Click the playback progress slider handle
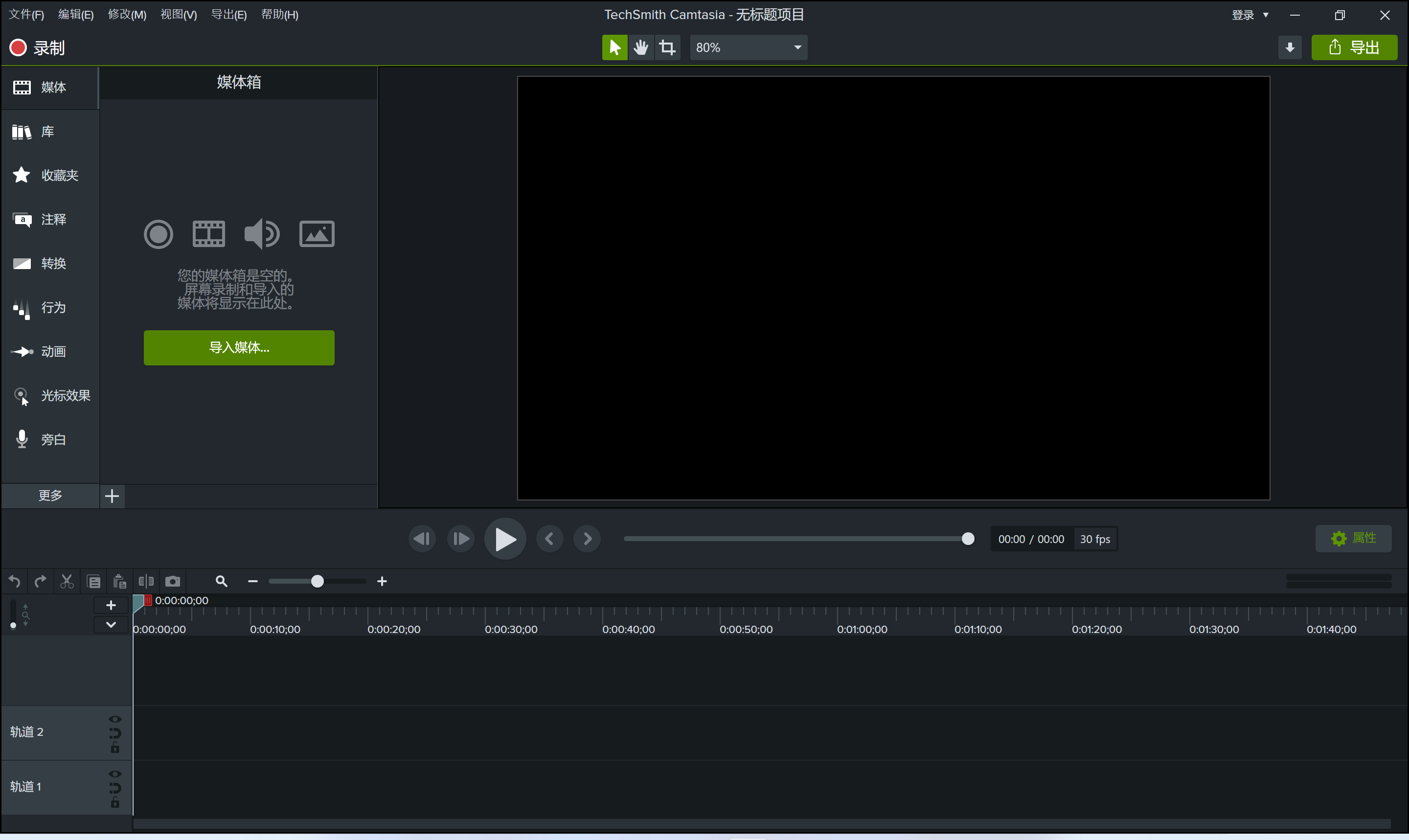The width and height of the screenshot is (1409, 840). click(968, 539)
